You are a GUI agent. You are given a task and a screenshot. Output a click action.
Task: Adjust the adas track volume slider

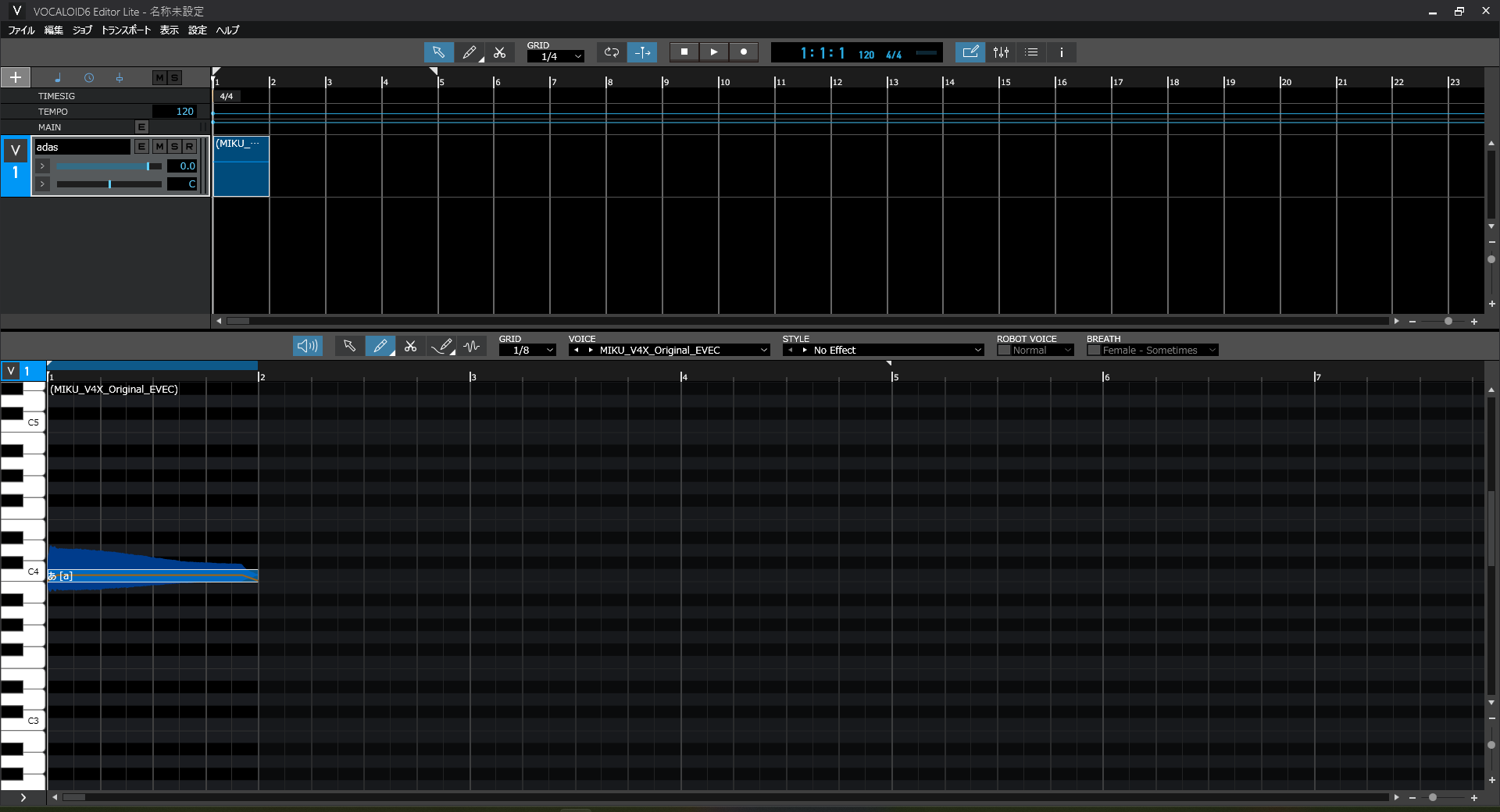(148, 166)
